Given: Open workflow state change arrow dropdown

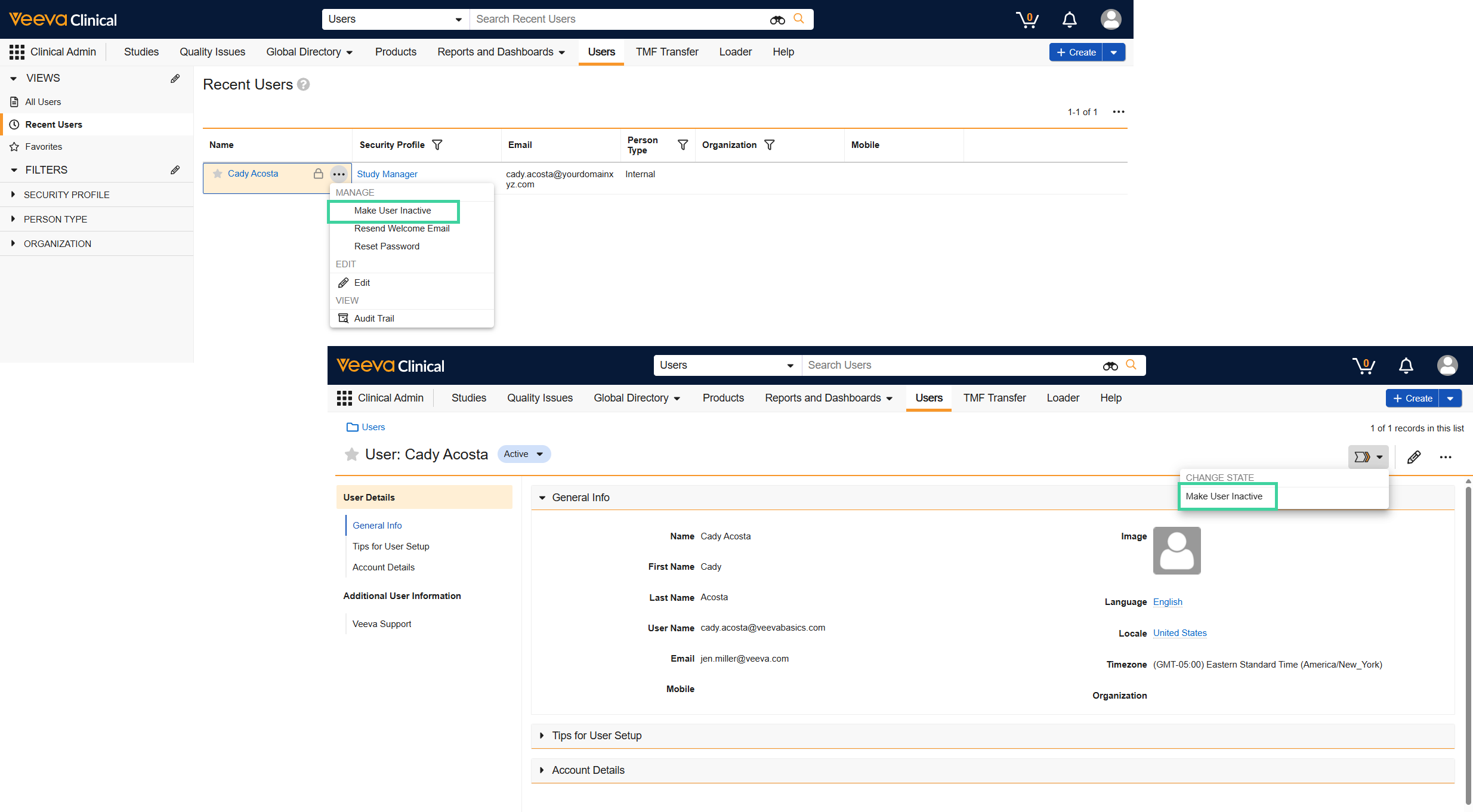Looking at the screenshot, I should [x=1369, y=457].
